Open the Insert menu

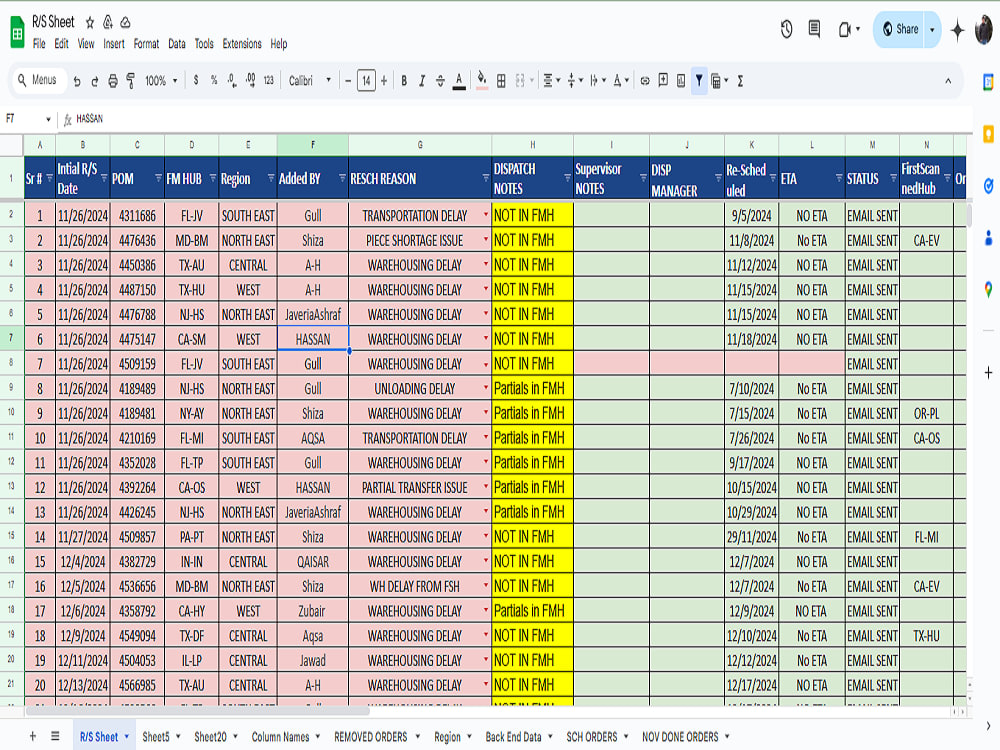pos(114,44)
